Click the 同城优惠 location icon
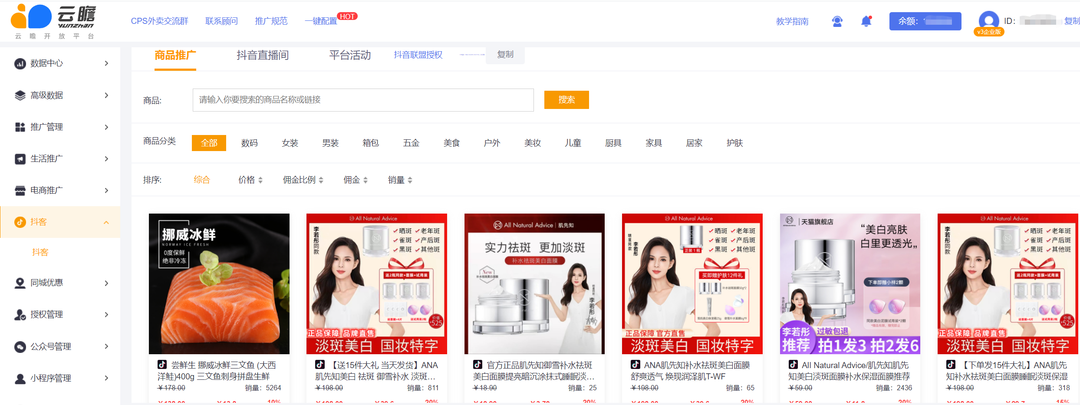The height and width of the screenshot is (405, 1080). 20,283
